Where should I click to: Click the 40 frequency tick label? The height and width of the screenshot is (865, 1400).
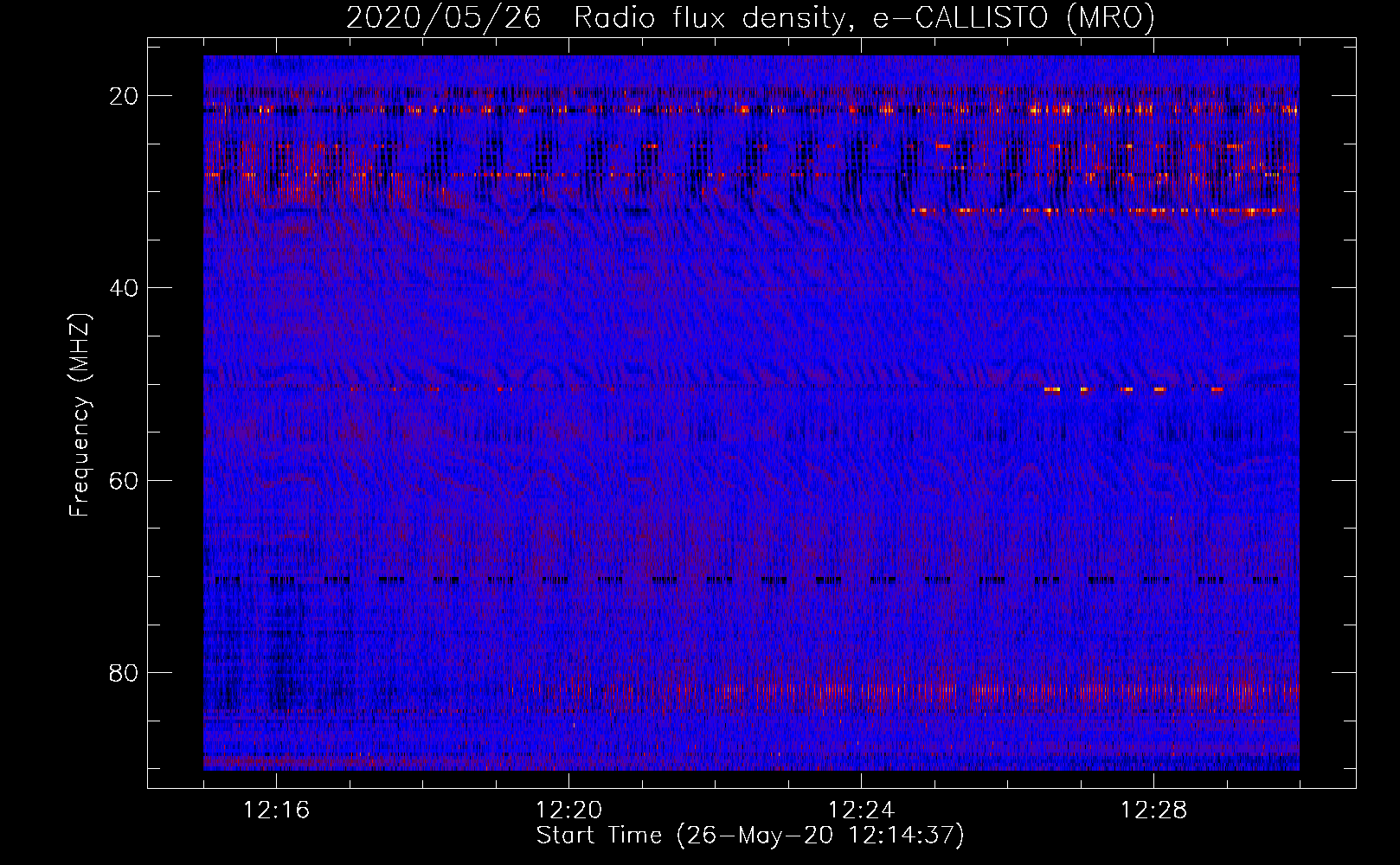pyautogui.click(x=124, y=288)
